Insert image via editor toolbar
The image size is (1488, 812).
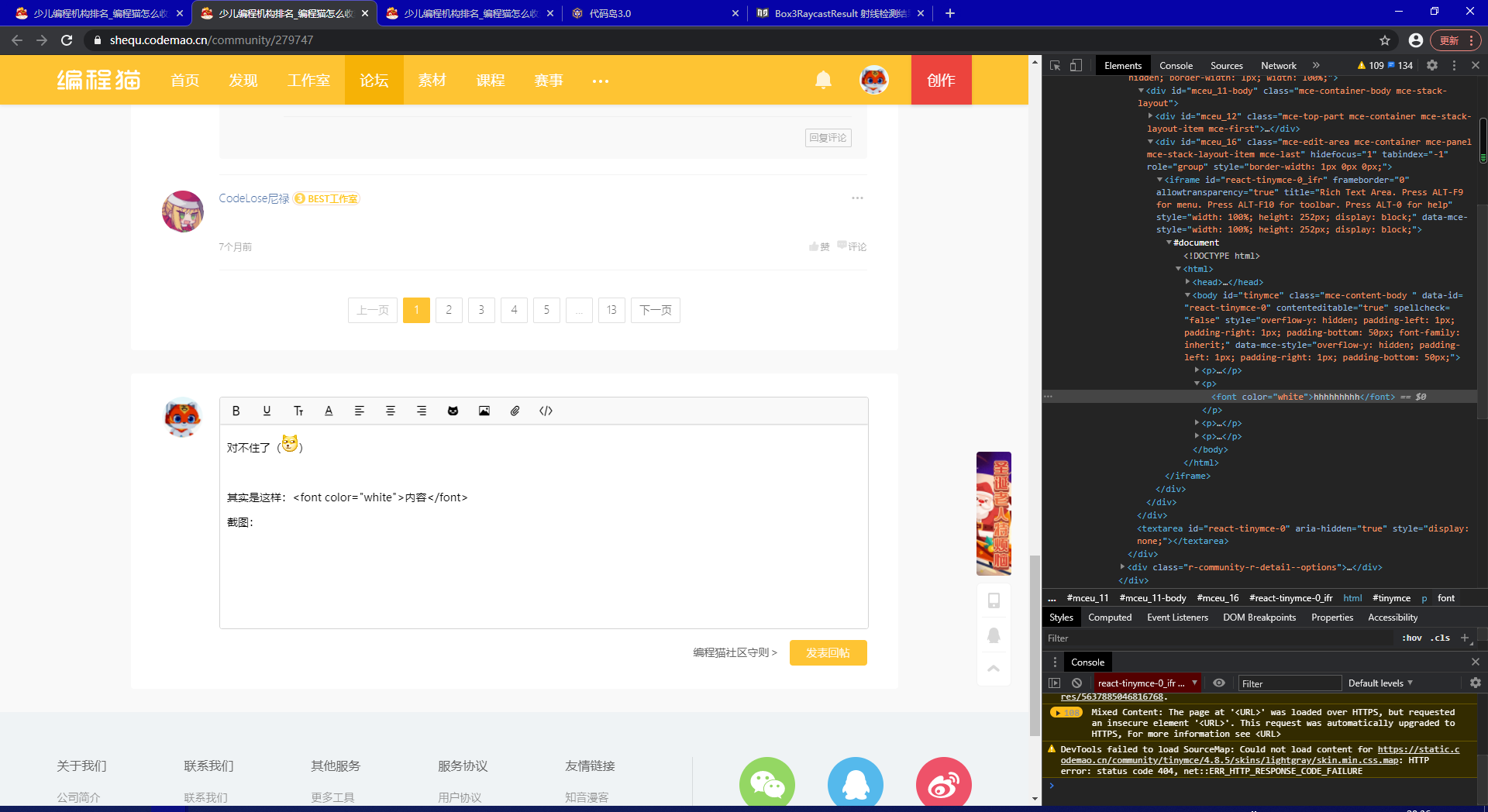pyautogui.click(x=484, y=411)
